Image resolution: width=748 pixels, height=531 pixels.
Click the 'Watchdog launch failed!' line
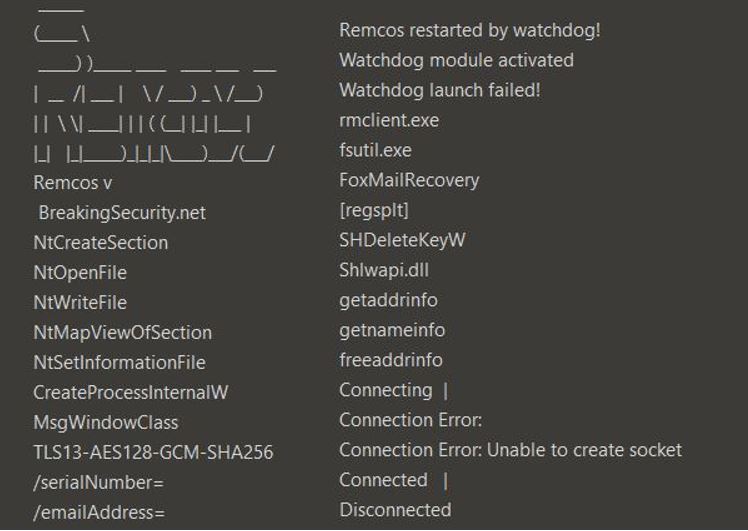439,90
